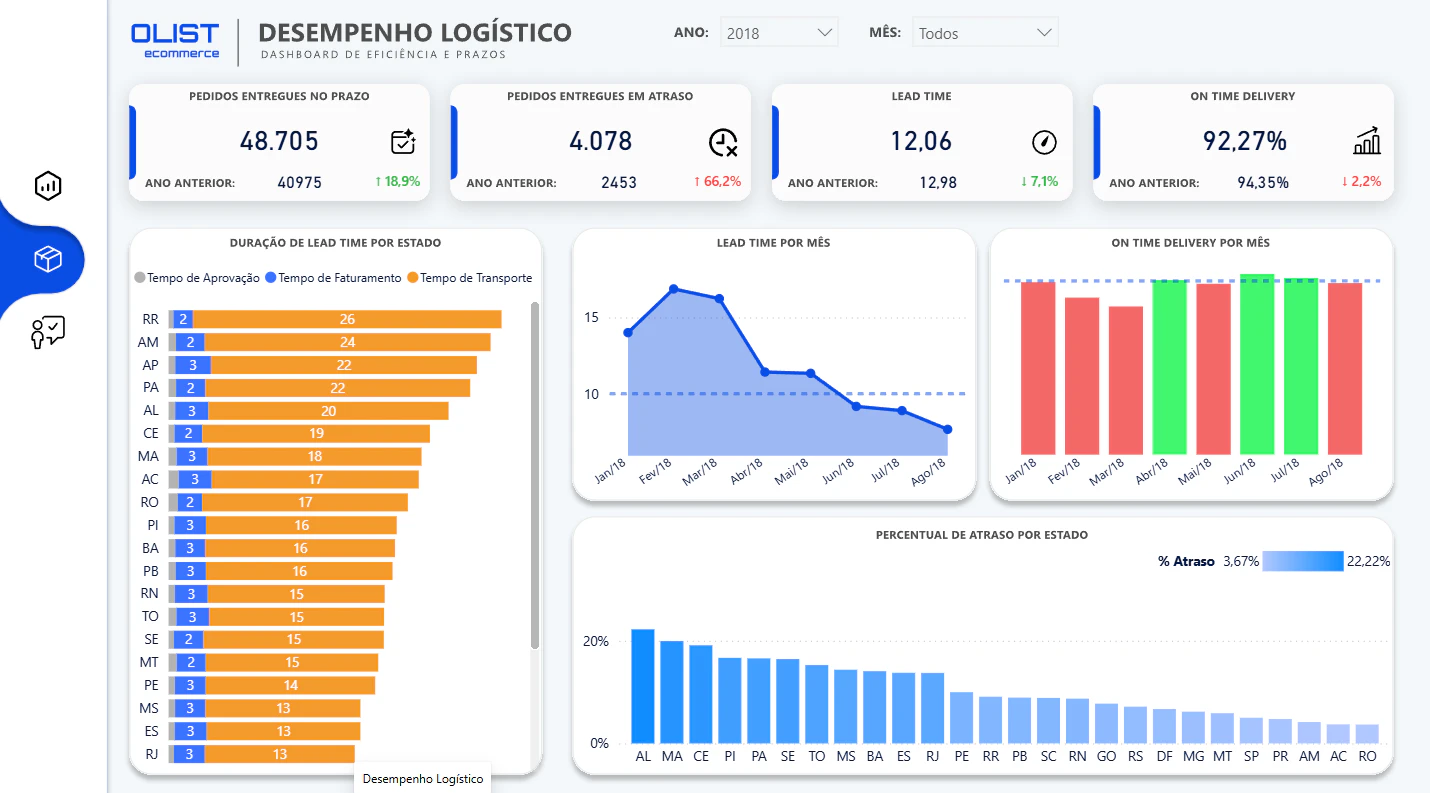This screenshot has width=1430, height=793.
Task: Select the Jun/18 green bar in On Time Delivery
Action: coord(1257,365)
